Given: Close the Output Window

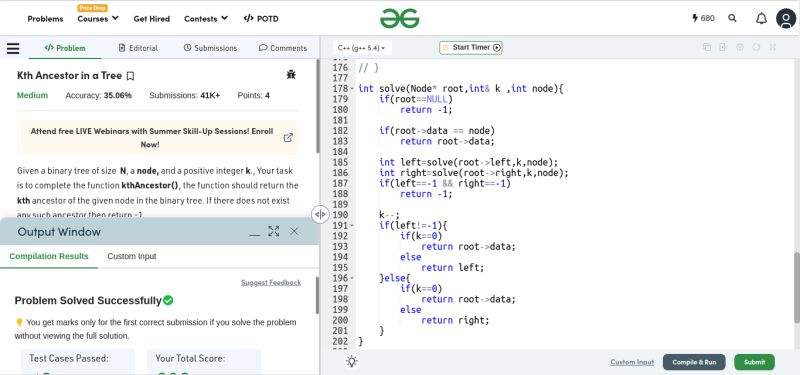Looking at the screenshot, I should [294, 231].
